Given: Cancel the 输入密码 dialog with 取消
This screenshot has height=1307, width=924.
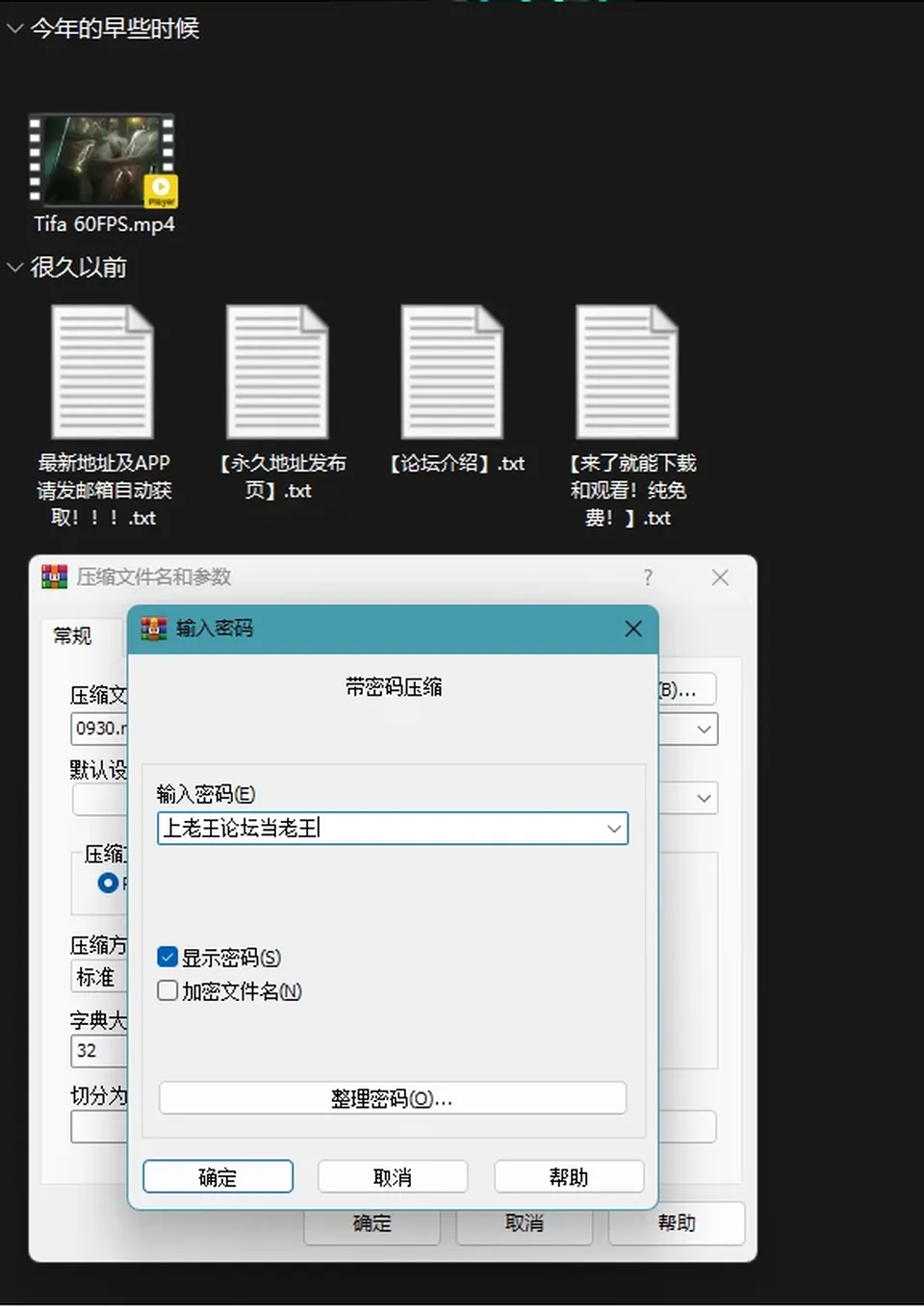Looking at the screenshot, I should pyautogui.click(x=393, y=1177).
